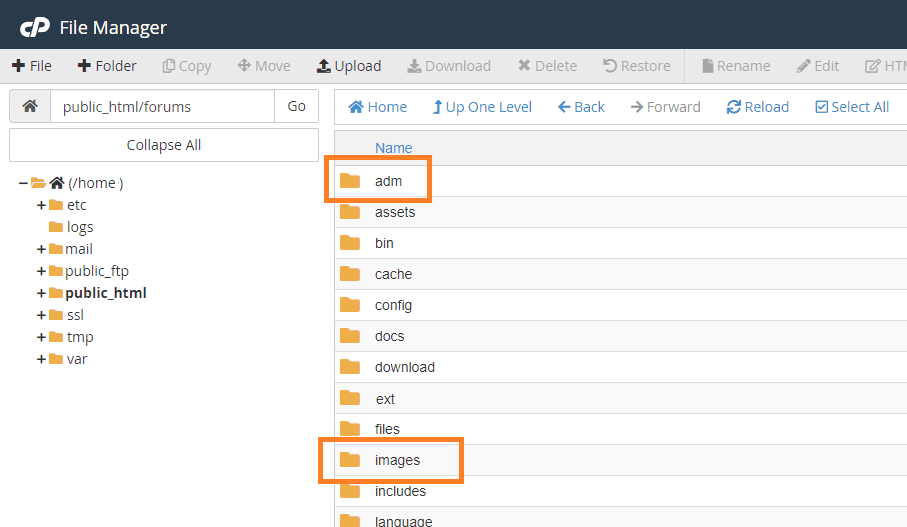Open the images folder

coord(397,460)
